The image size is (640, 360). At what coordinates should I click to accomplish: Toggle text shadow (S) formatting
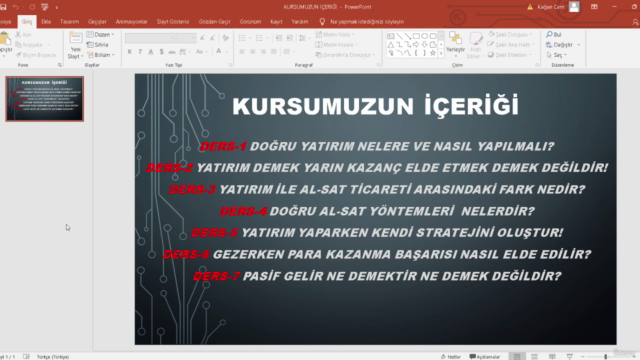pos(162,51)
